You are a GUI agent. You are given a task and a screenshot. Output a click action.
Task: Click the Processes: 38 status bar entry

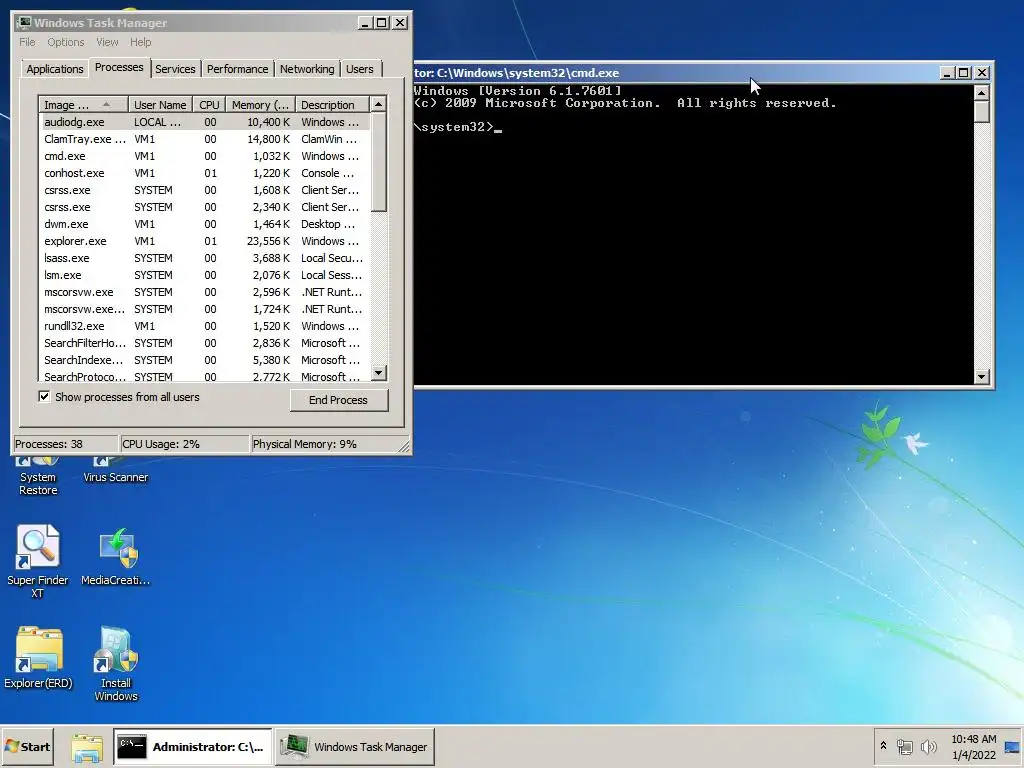(x=65, y=444)
